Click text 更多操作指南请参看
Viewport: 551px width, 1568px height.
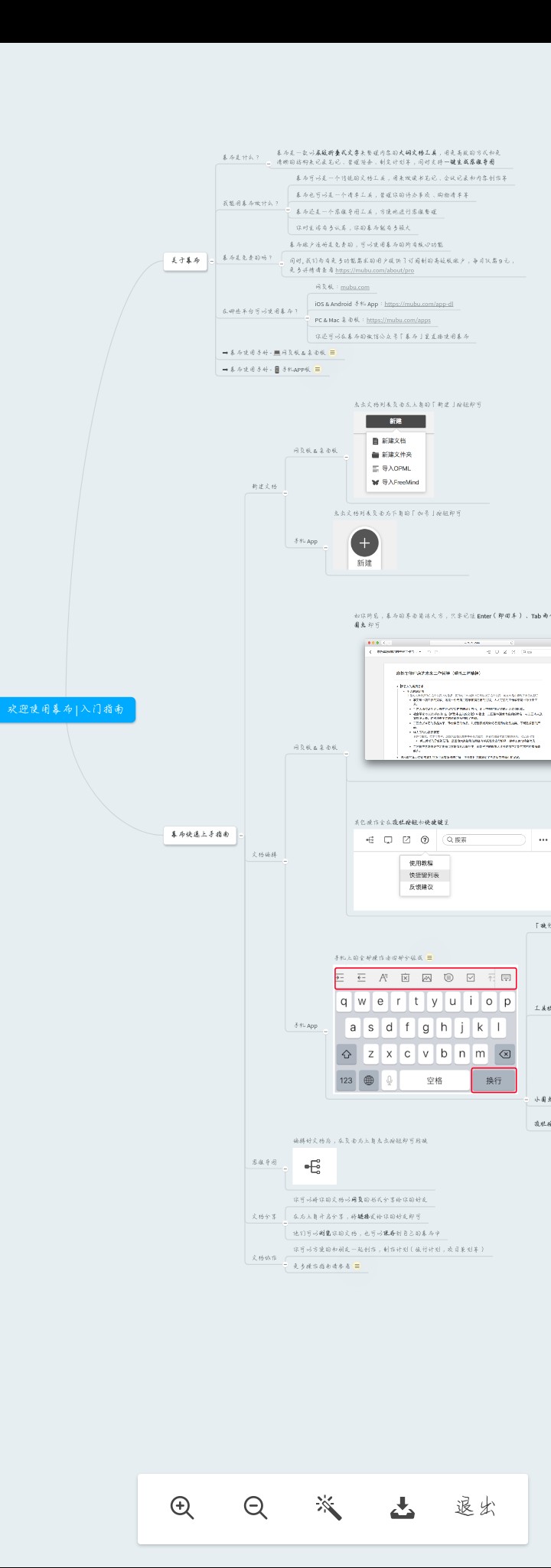coord(321,1266)
